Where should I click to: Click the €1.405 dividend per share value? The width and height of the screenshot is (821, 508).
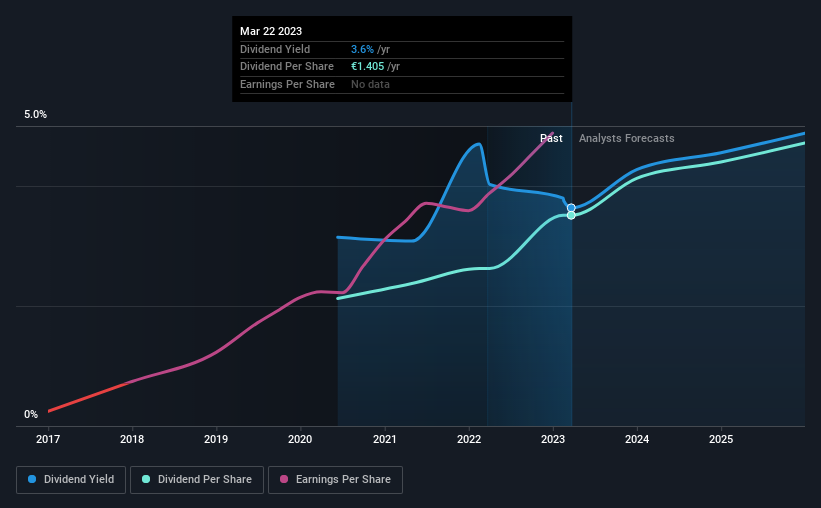[x=368, y=67]
